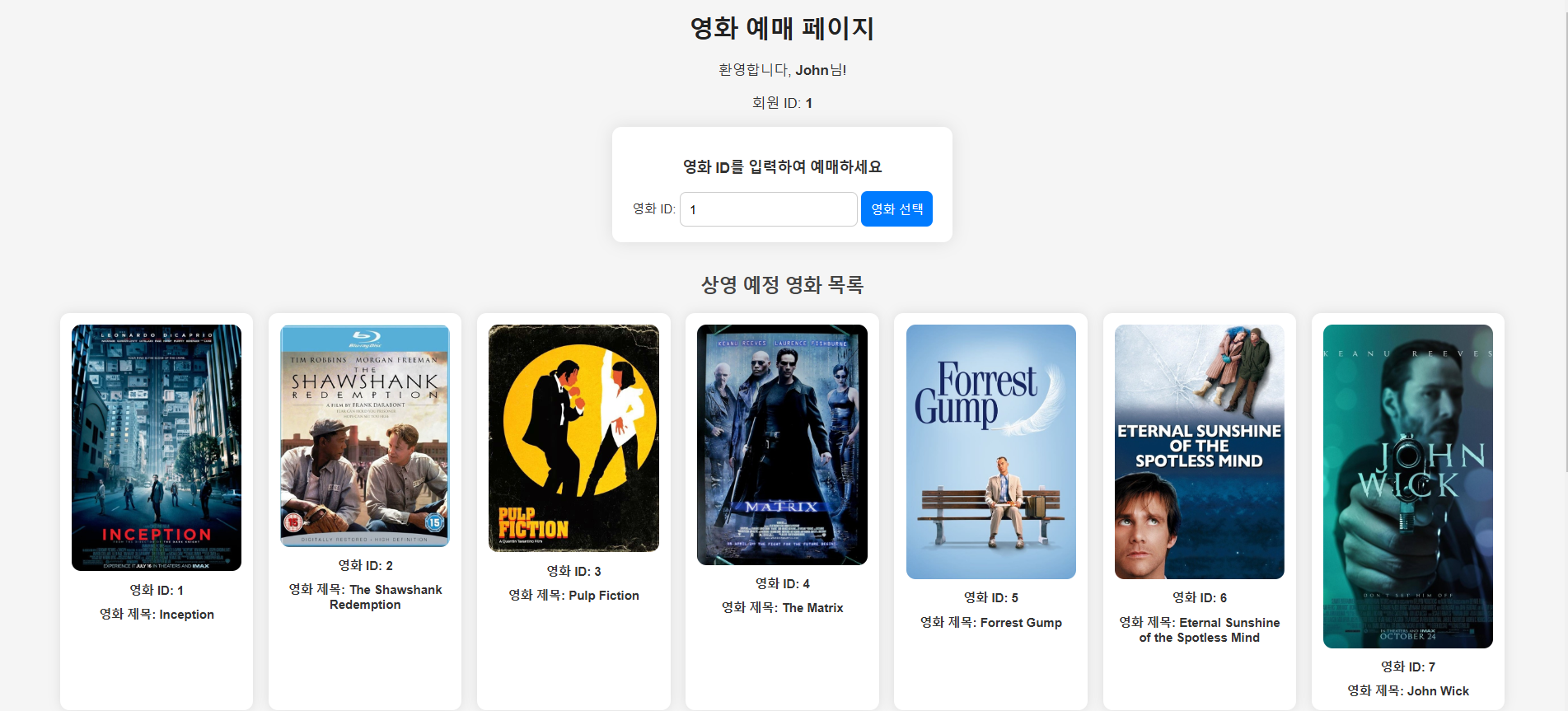Click the text '영화 제목: Pulp Fiction'

tap(573, 596)
